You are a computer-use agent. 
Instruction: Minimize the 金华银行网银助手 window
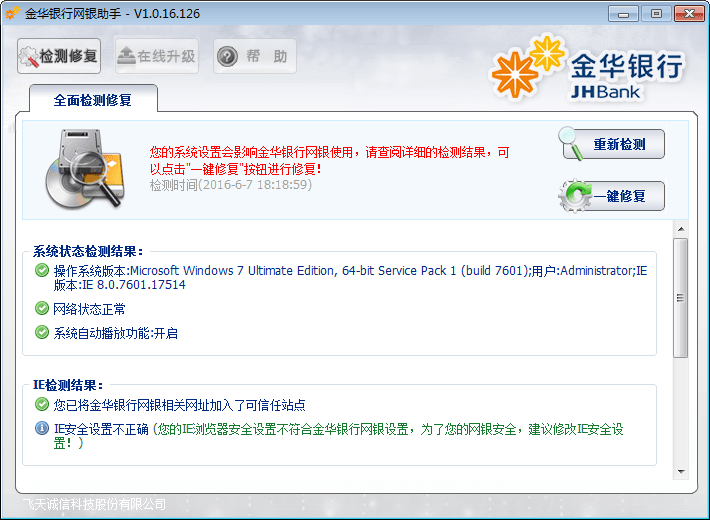click(x=623, y=14)
